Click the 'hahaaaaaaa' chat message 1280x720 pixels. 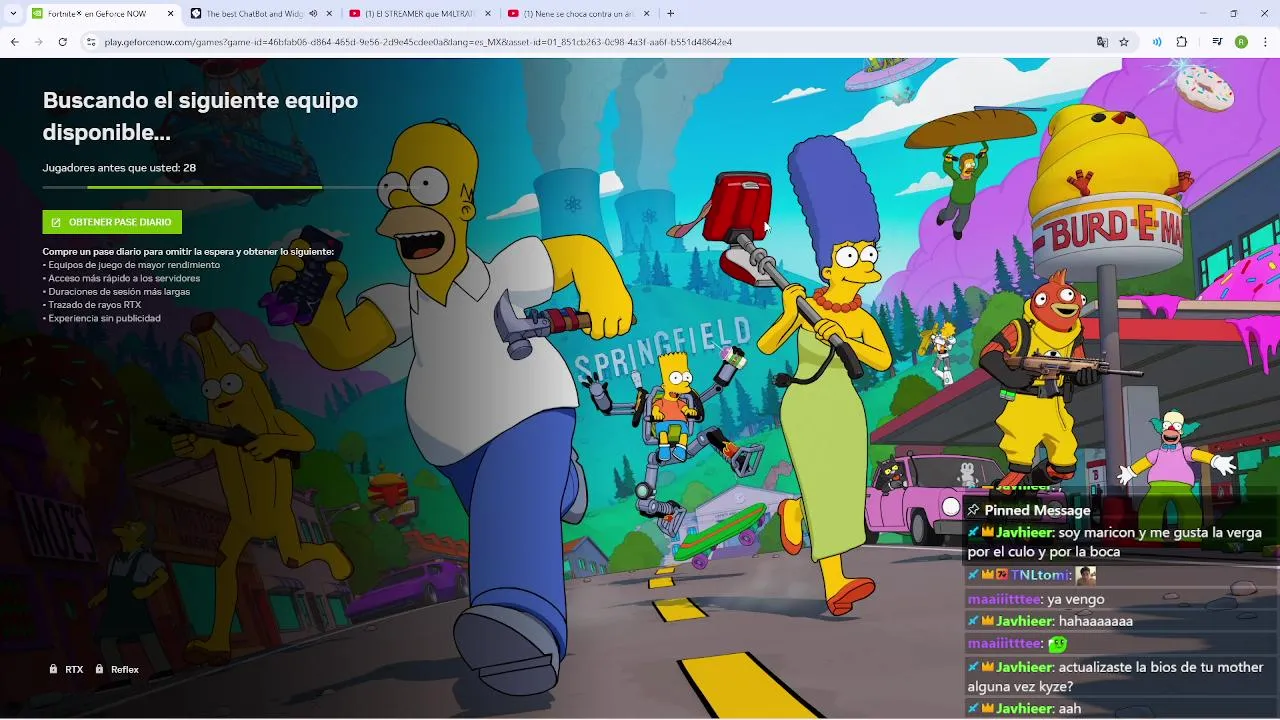1096,621
